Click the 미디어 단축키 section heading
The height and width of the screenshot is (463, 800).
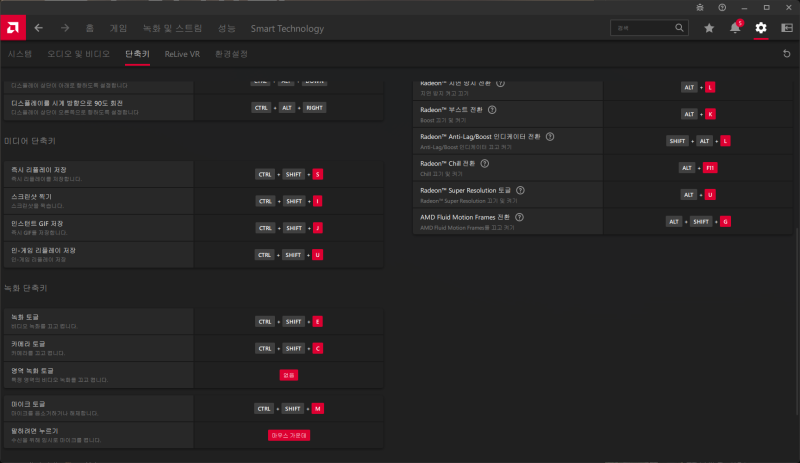[x=30, y=141]
